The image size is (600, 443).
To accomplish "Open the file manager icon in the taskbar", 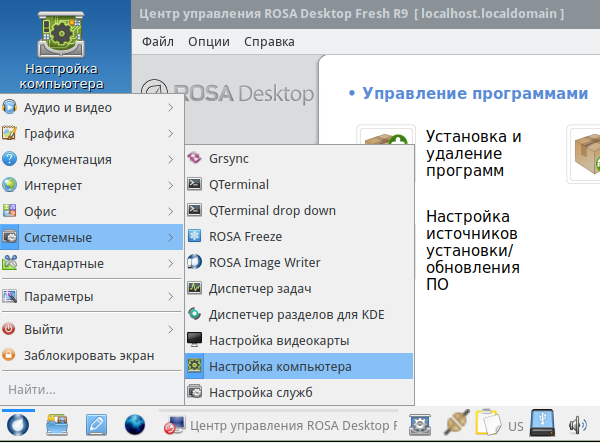I will coord(57,425).
